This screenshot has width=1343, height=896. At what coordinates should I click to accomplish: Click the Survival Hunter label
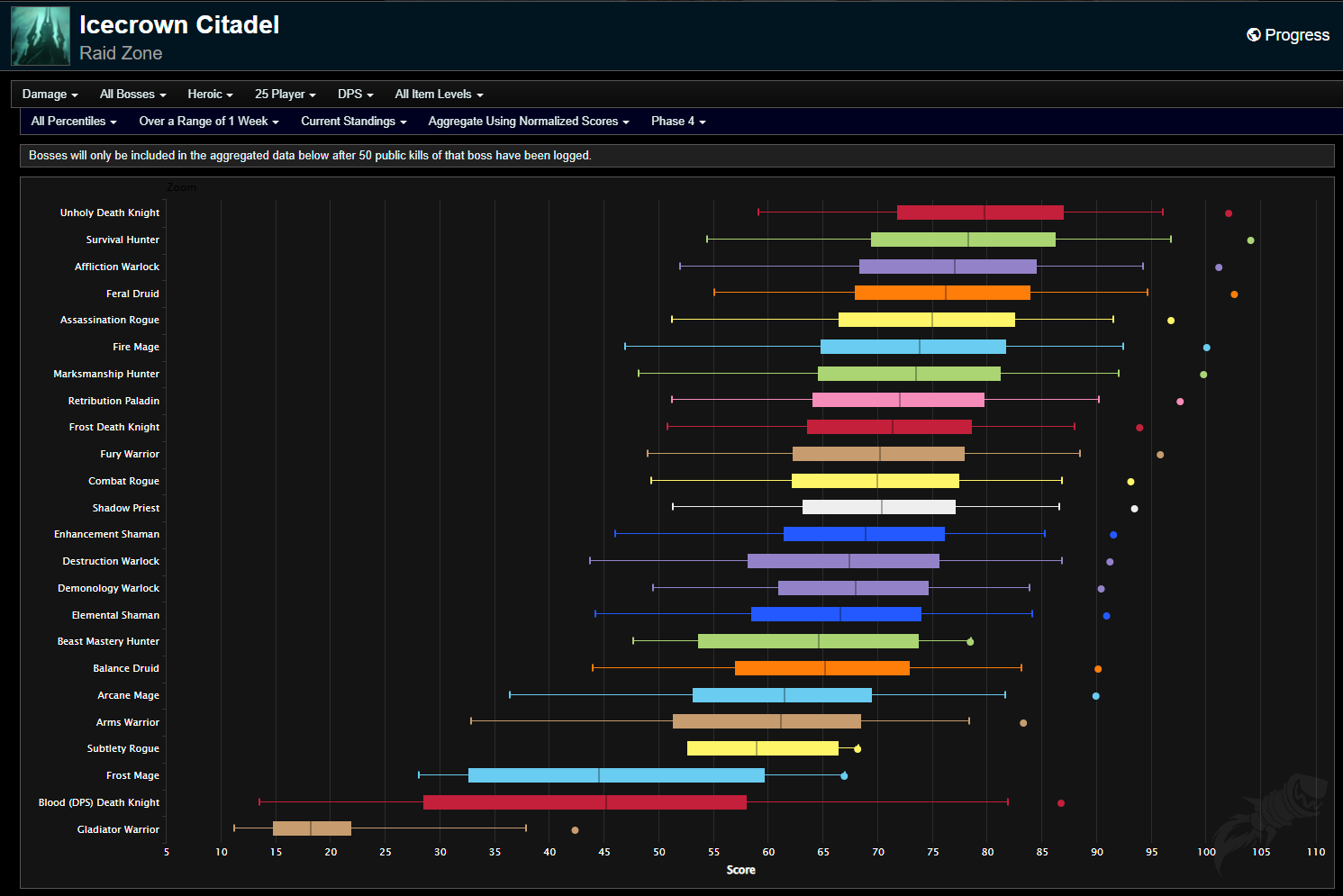coord(123,240)
